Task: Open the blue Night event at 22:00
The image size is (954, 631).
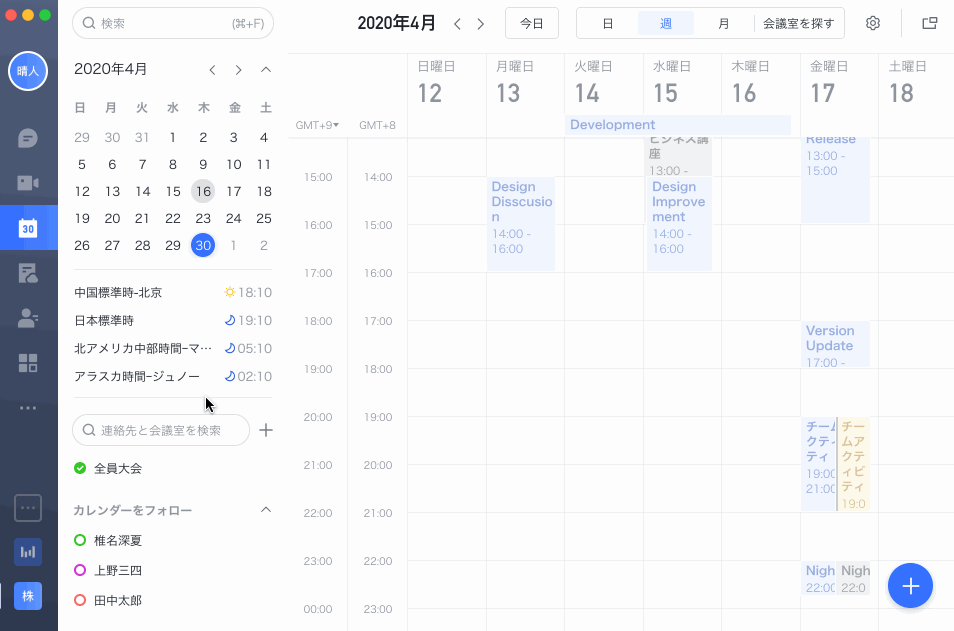Action: [818, 578]
